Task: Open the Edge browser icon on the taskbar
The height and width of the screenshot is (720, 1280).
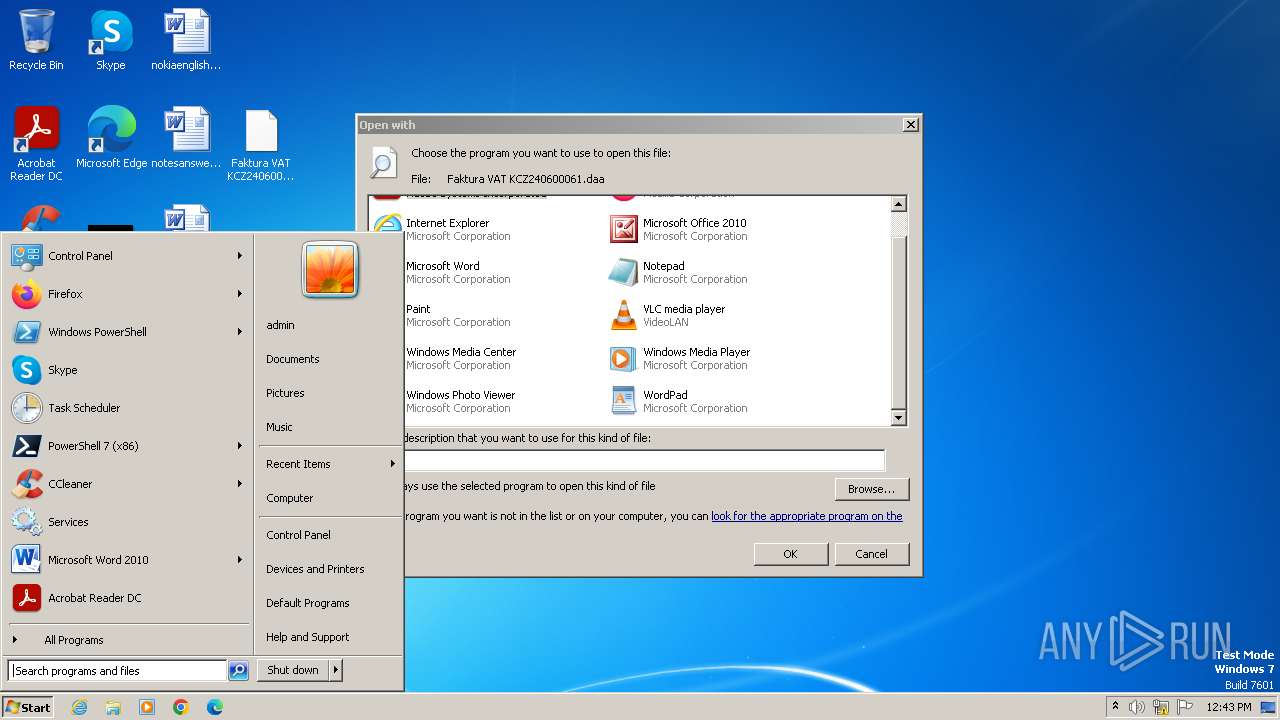Action: (215, 707)
